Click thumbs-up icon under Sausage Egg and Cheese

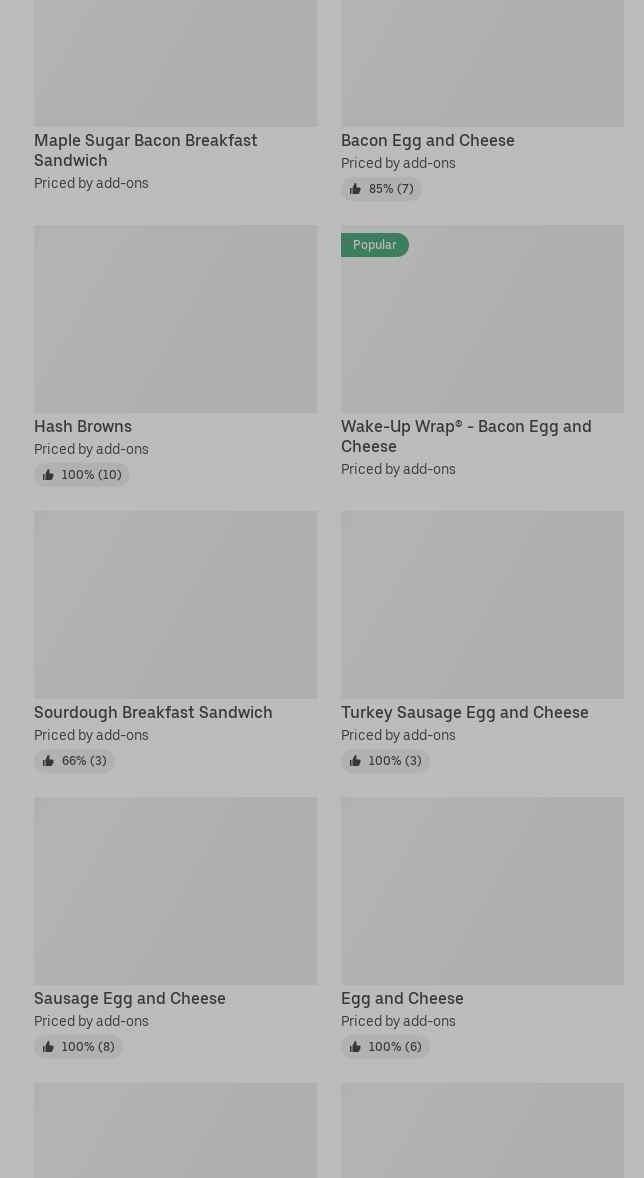point(48,1047)
